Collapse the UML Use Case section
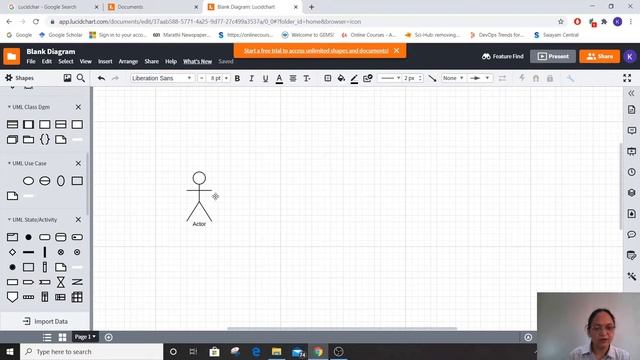 [9, 163]
